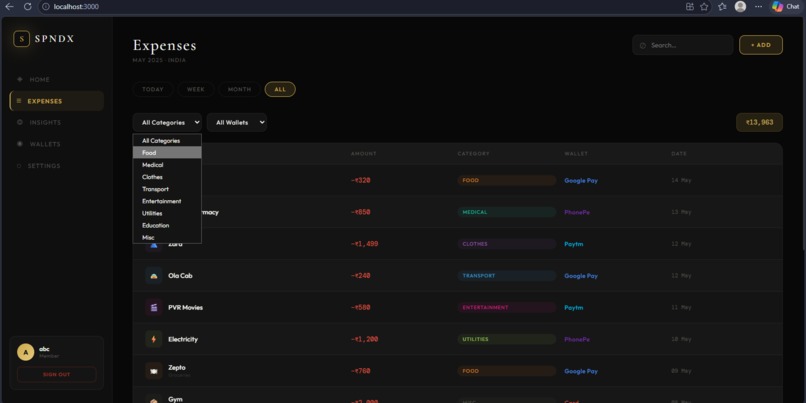Choose Medical in category list
806x403 pixels.
pyautogui.click(x=167, y=165)
